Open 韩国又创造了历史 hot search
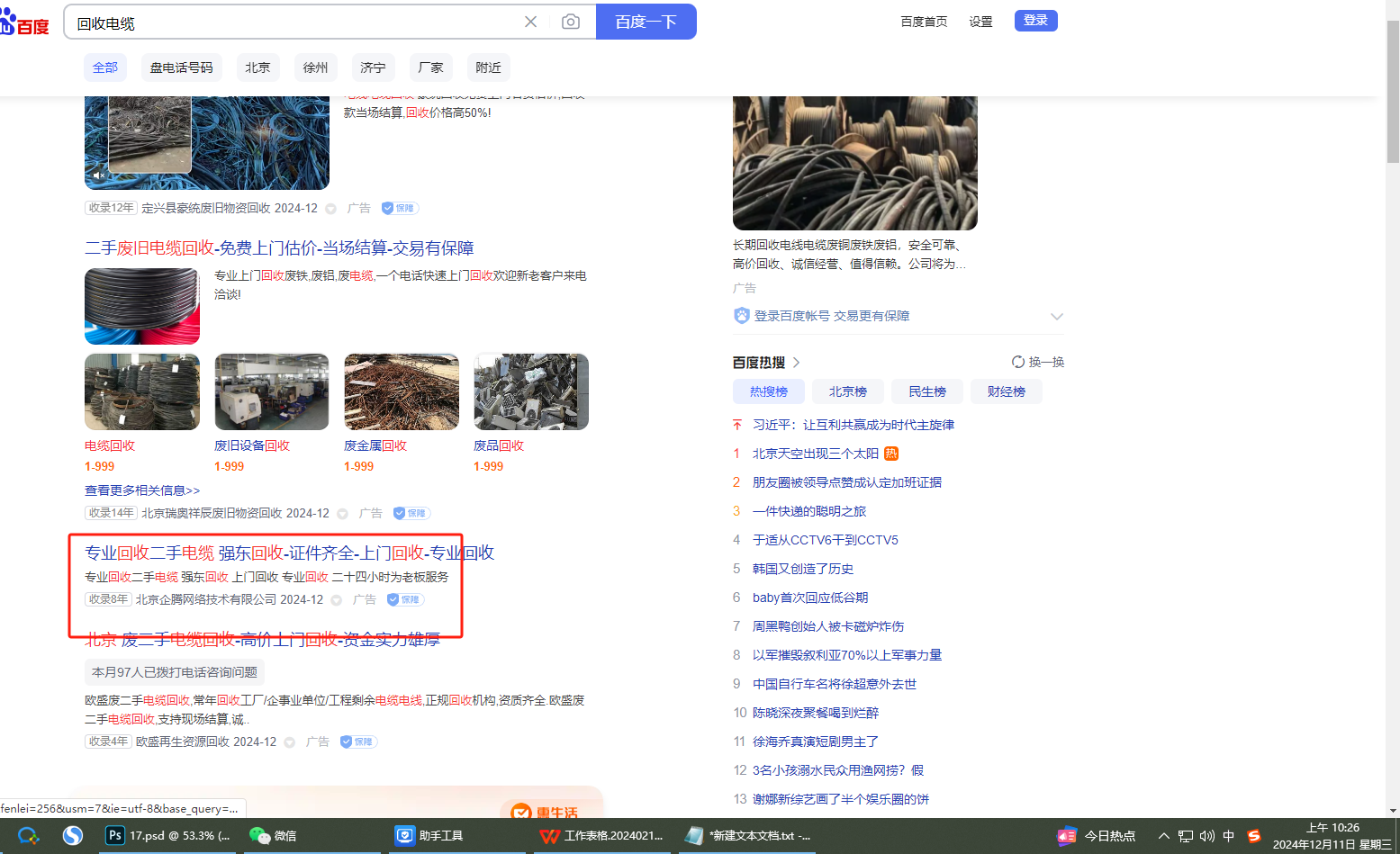 click(803, 569)
